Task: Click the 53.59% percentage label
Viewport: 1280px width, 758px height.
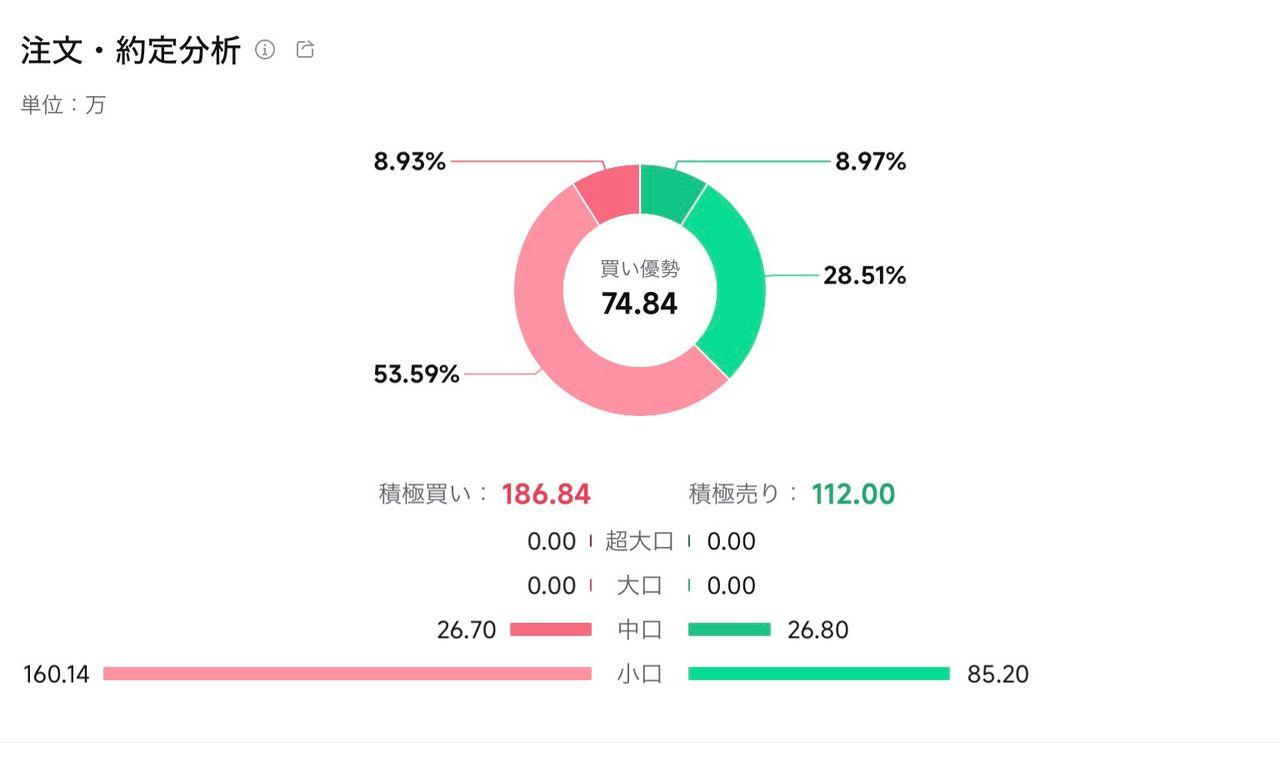Action: [416, 375]
